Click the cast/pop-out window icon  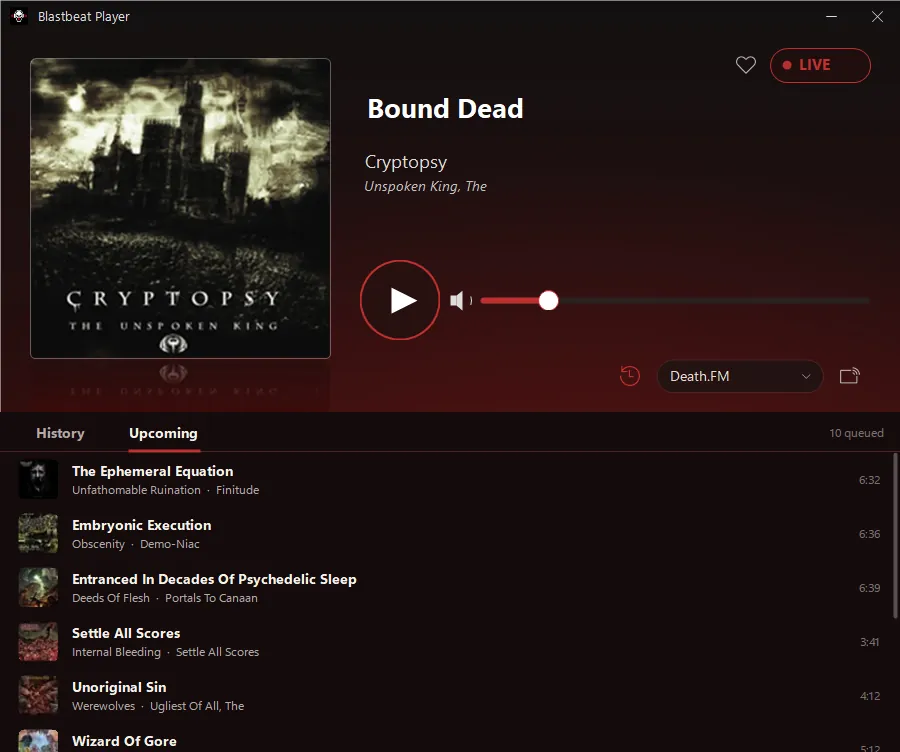849,376
